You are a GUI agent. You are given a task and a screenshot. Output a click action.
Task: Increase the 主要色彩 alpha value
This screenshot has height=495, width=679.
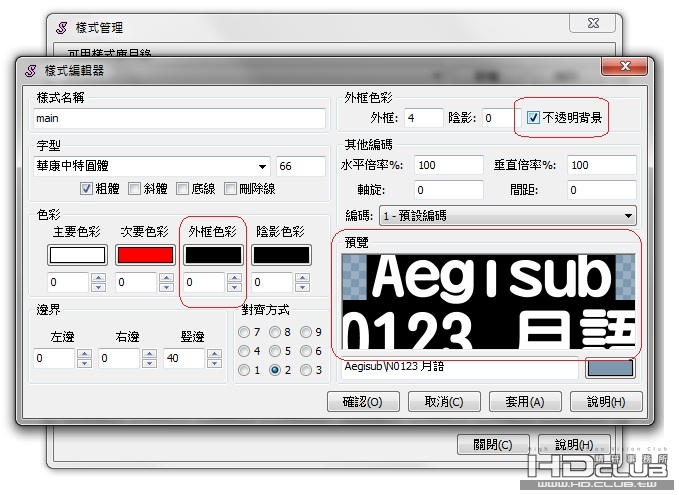99,278
